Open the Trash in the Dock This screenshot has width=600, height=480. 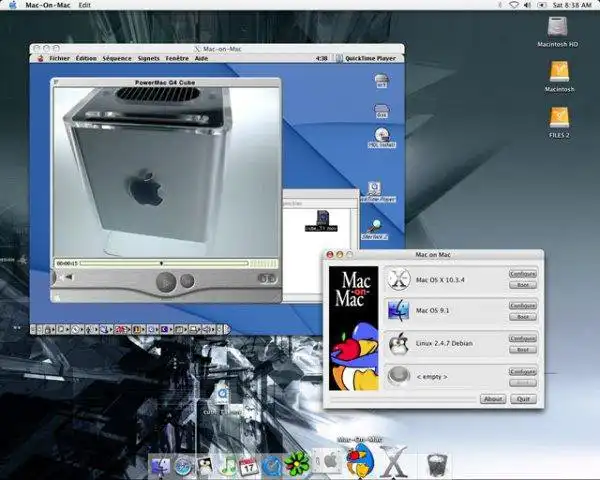point(436,465)
